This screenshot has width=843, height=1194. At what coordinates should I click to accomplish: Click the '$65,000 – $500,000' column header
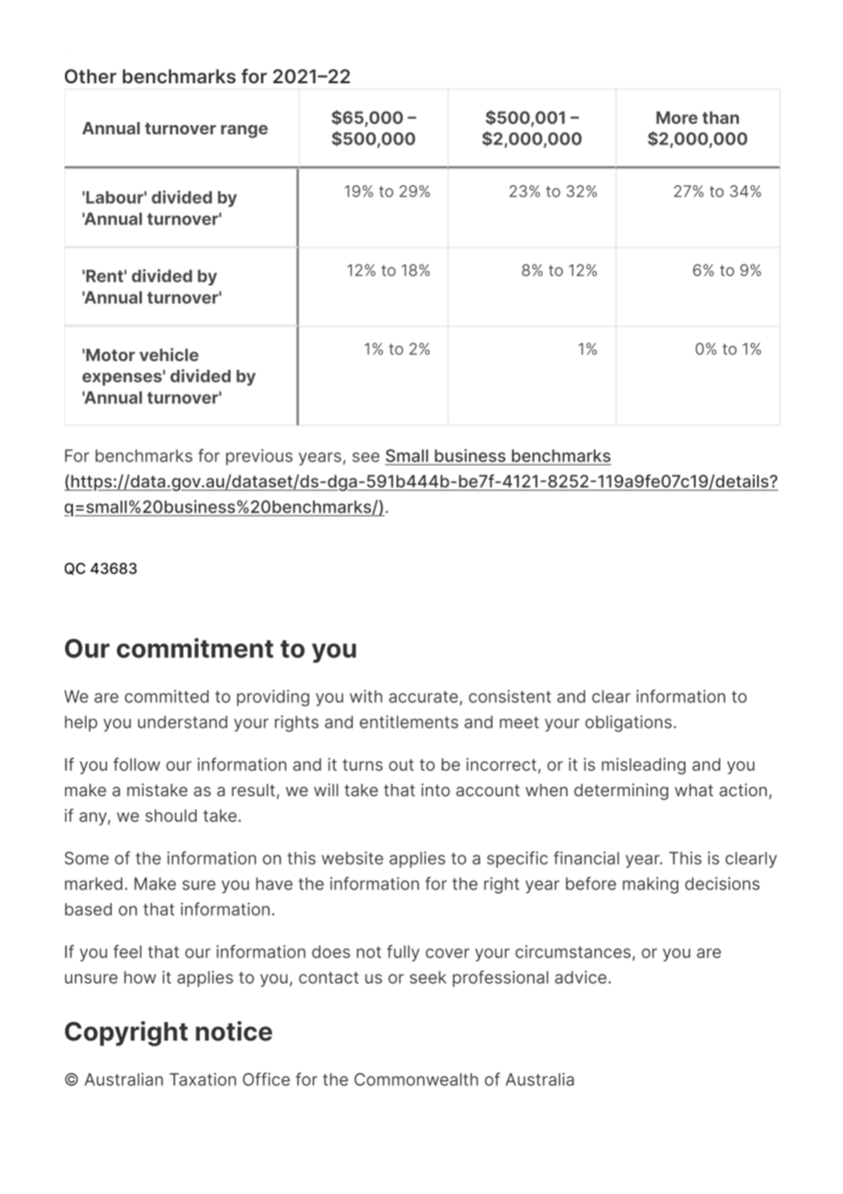point(373,128)
